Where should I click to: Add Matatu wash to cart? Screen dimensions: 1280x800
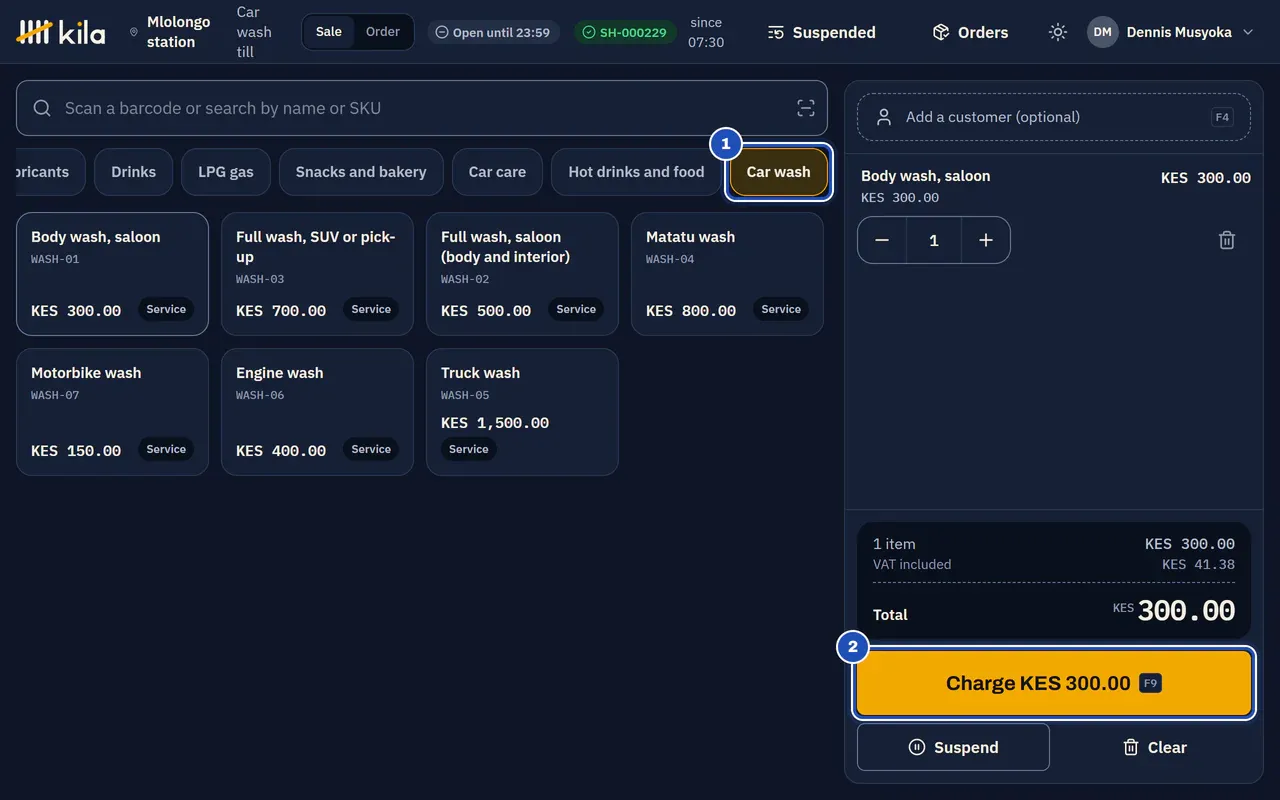pos(727,274)
